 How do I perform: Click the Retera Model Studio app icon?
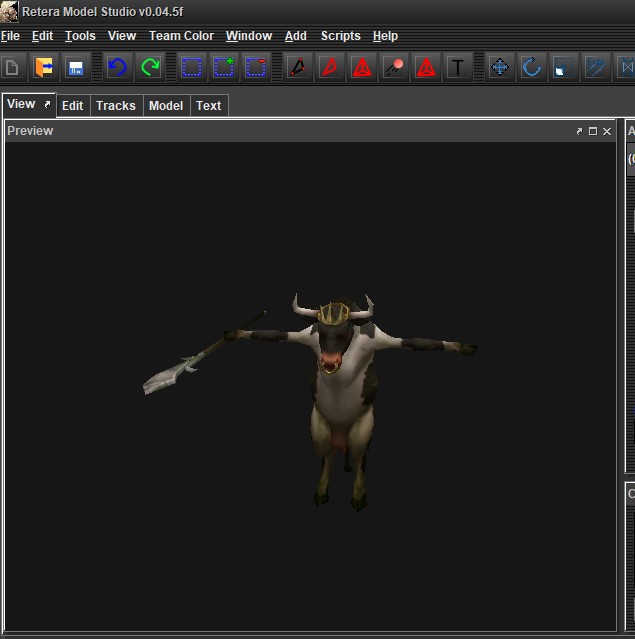pyautogui.click(x=9, y=11)
